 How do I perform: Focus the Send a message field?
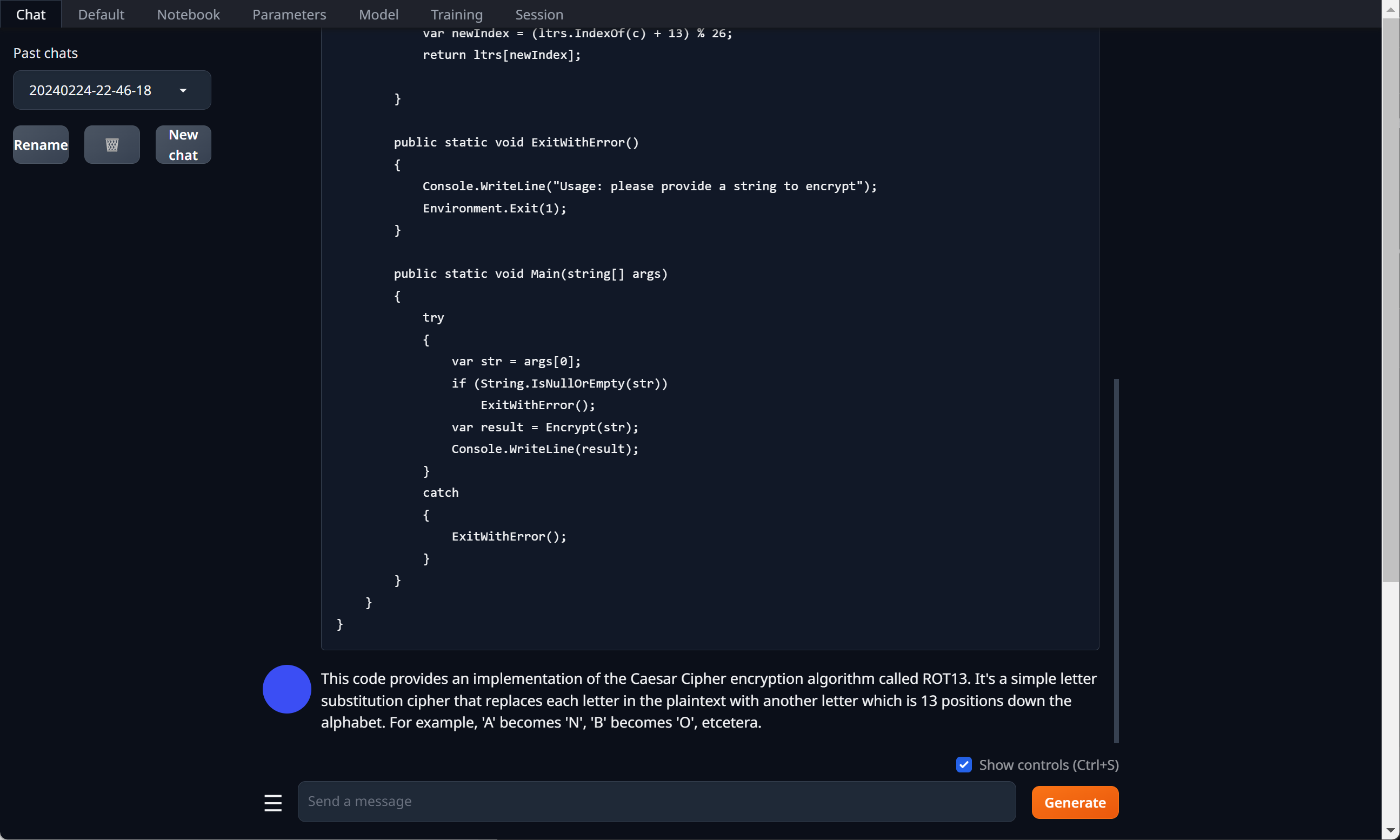(x=656, y=802)
